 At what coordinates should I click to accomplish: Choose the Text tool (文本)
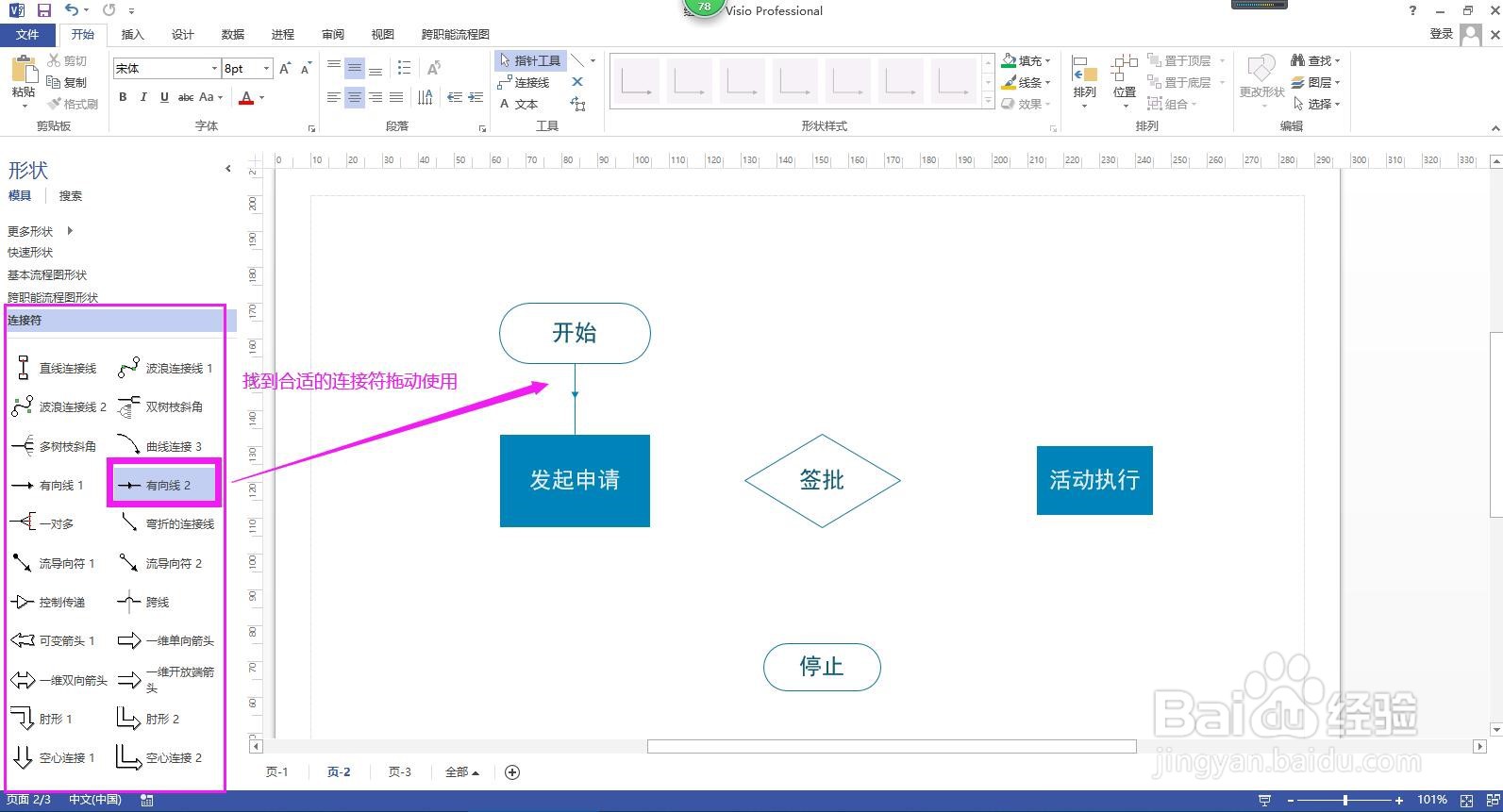tap(519, 104)
